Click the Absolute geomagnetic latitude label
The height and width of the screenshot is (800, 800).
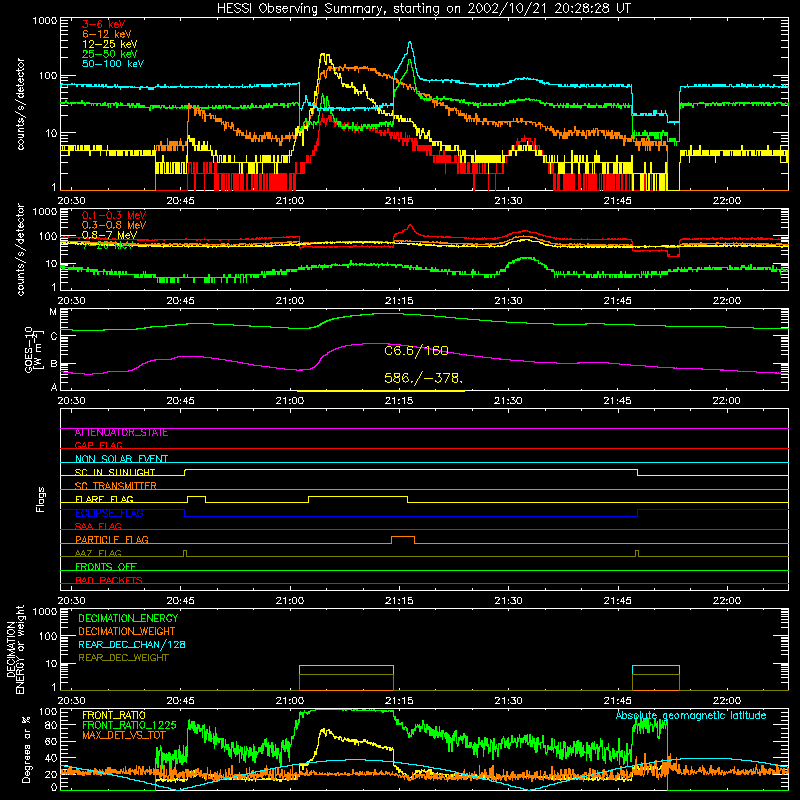coord(691,715)
